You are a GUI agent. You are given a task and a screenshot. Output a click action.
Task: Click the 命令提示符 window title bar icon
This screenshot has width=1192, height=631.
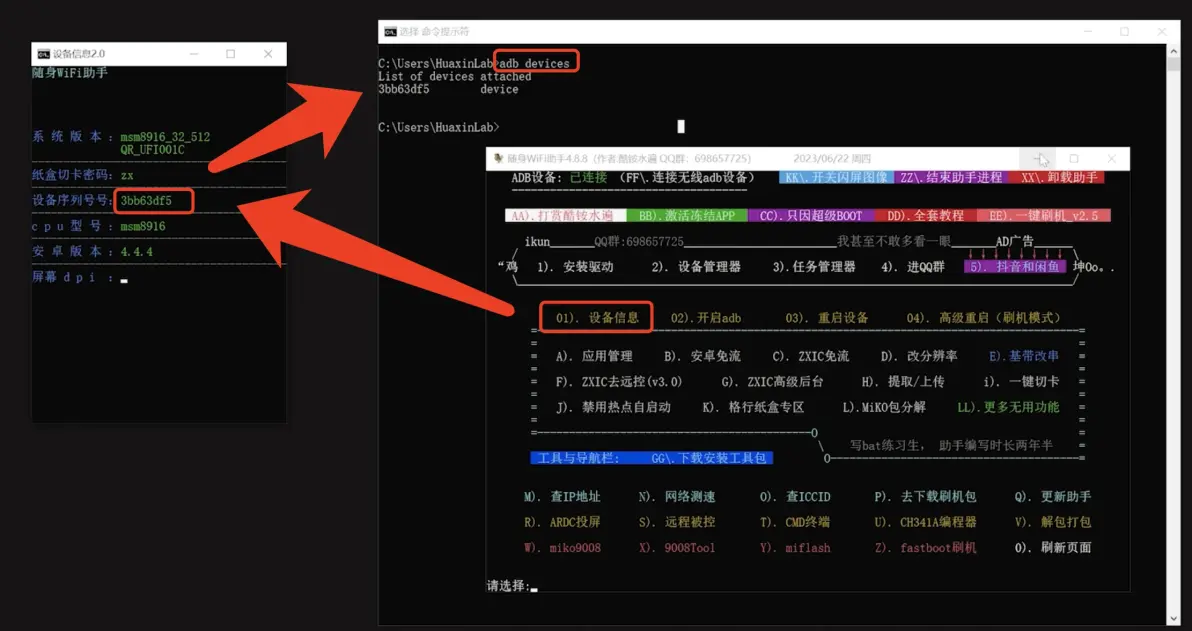tap(390, 32)
